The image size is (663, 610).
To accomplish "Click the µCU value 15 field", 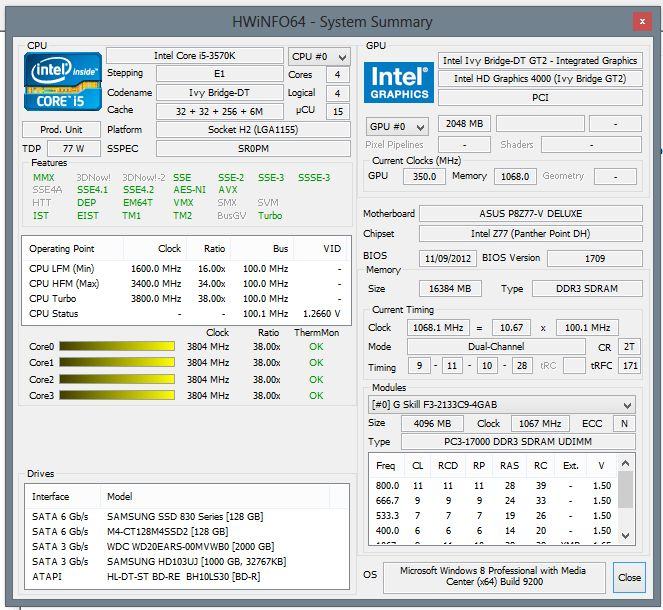I will [x=337, y=111].
